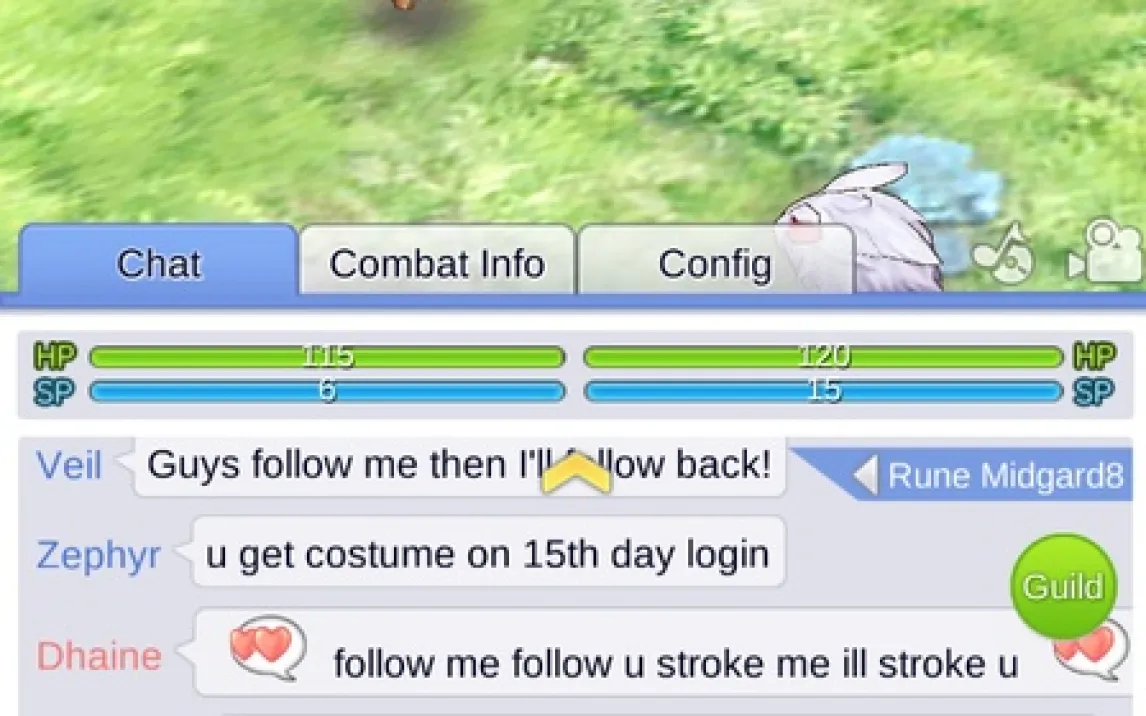Tap Zephyr's costume login message bubble

point(488,553)
